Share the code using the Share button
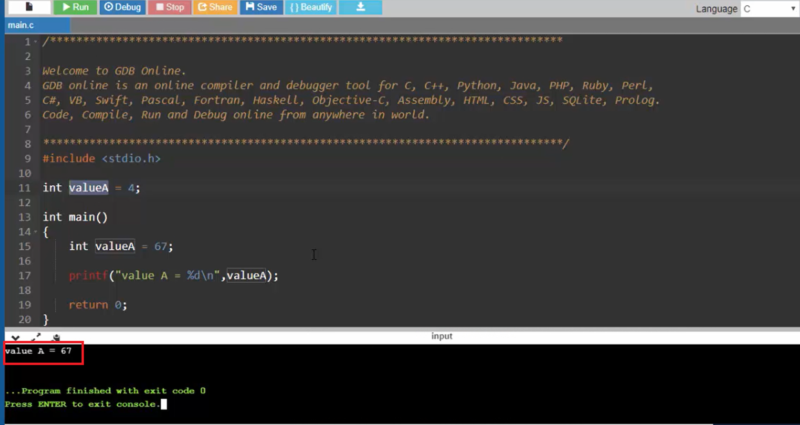Screen dimensions: 800x425 click(215, 7)
